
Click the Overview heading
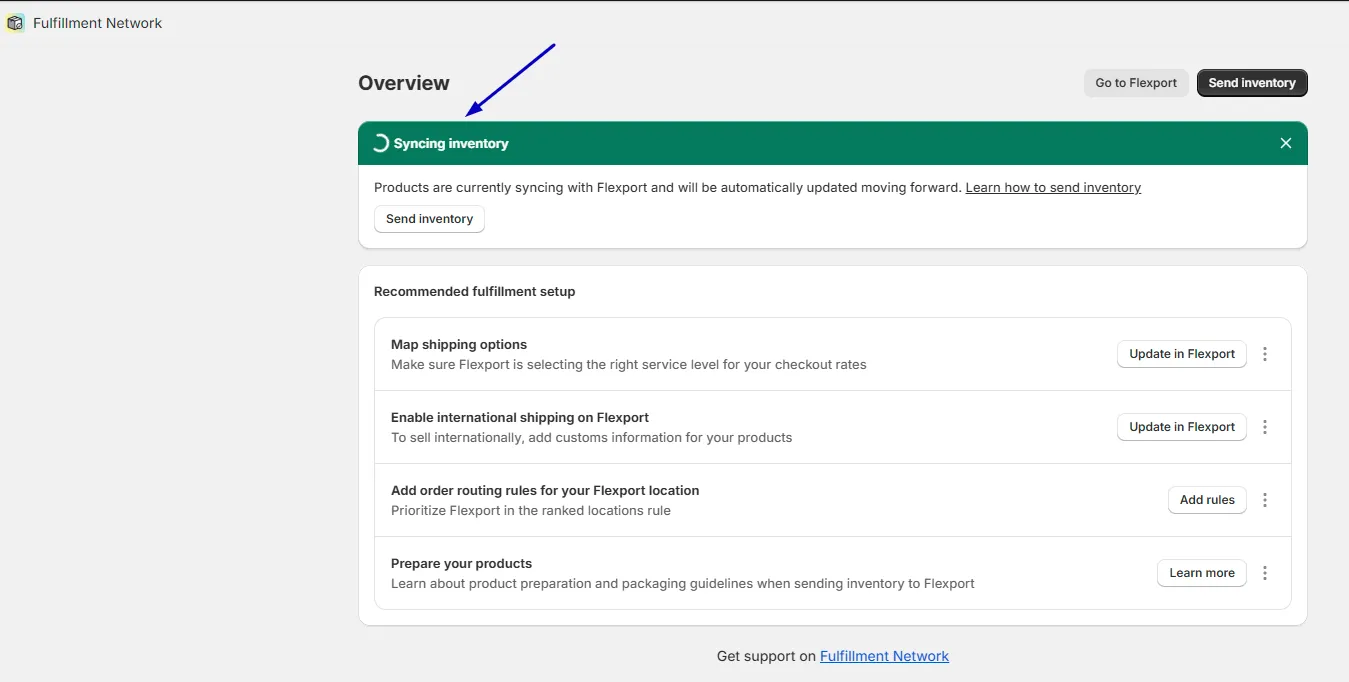404,83
